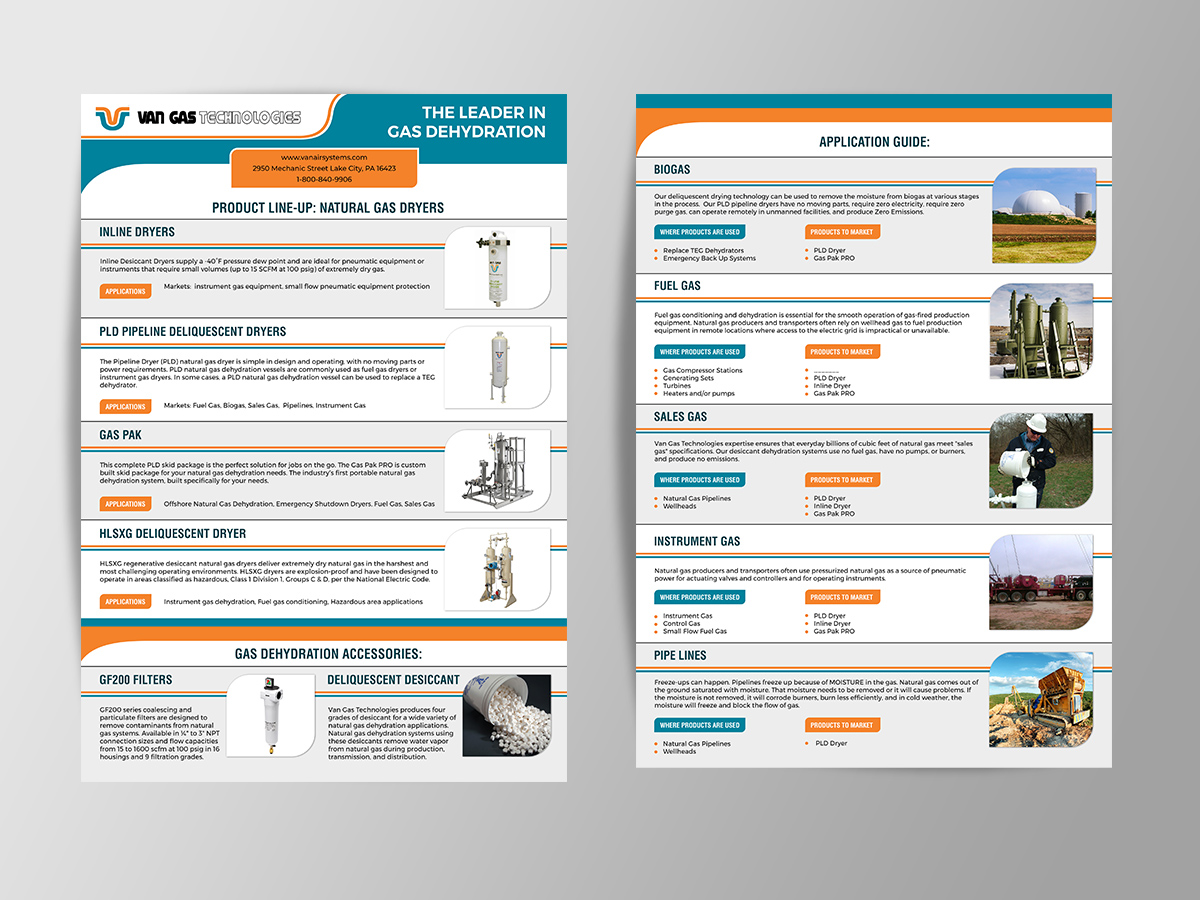Image resolution: width=1200 pixels, height=900 pixels.
Task: Open the Biogas dome facility photo
Action: (1042, 215)
